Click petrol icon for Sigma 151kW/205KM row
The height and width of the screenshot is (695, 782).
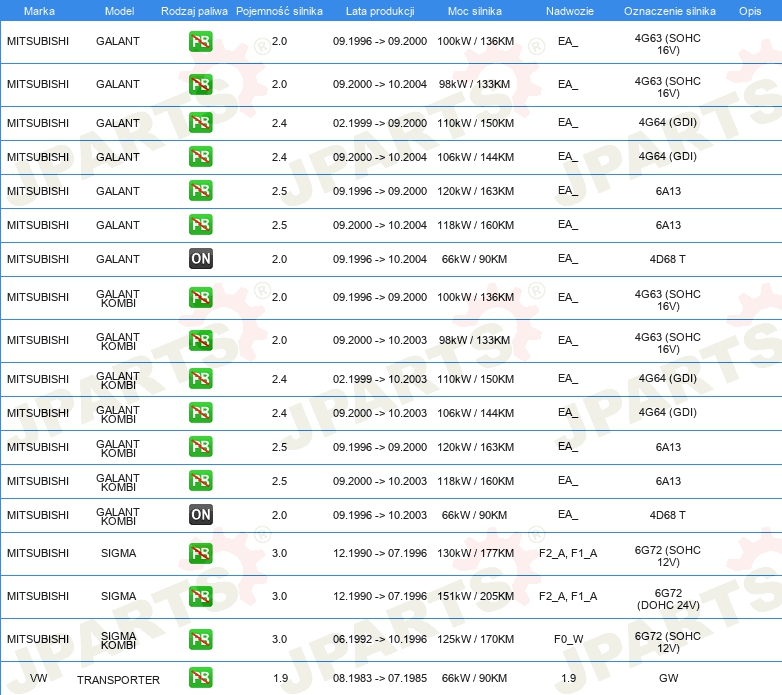tap(200, 596)
